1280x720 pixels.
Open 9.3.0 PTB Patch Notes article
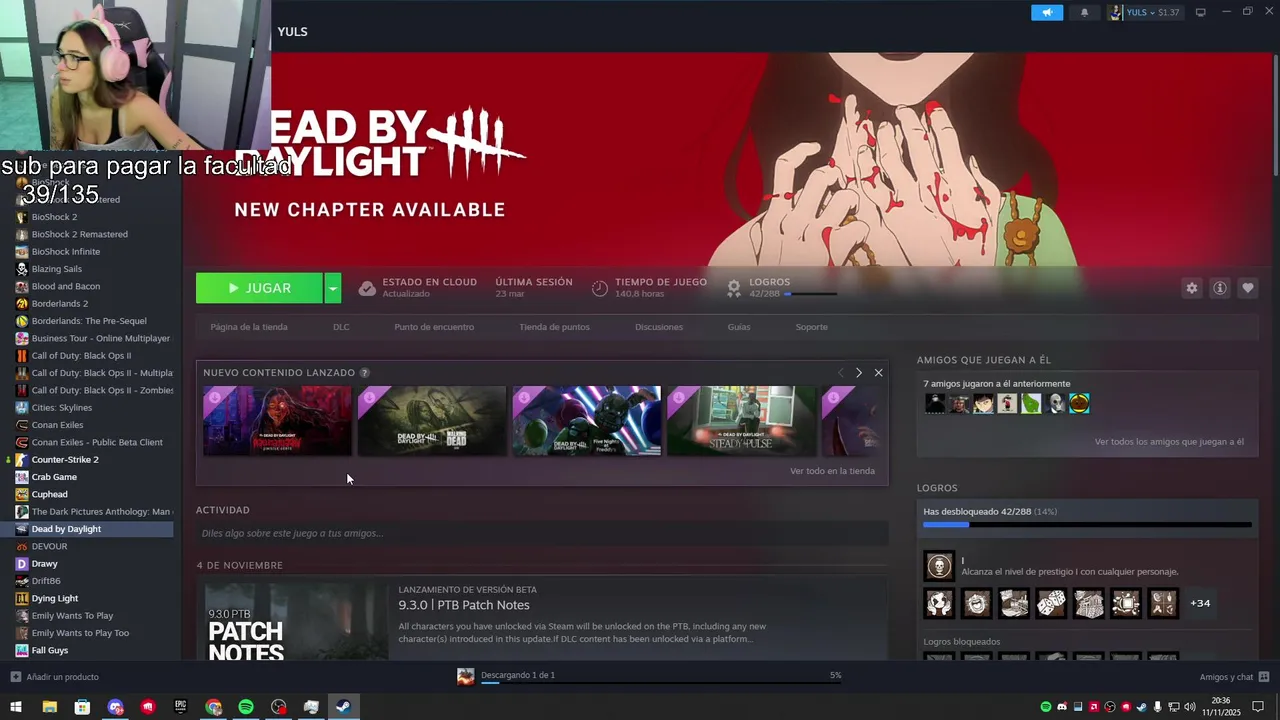pyautogui.click(x=464, y=605)
